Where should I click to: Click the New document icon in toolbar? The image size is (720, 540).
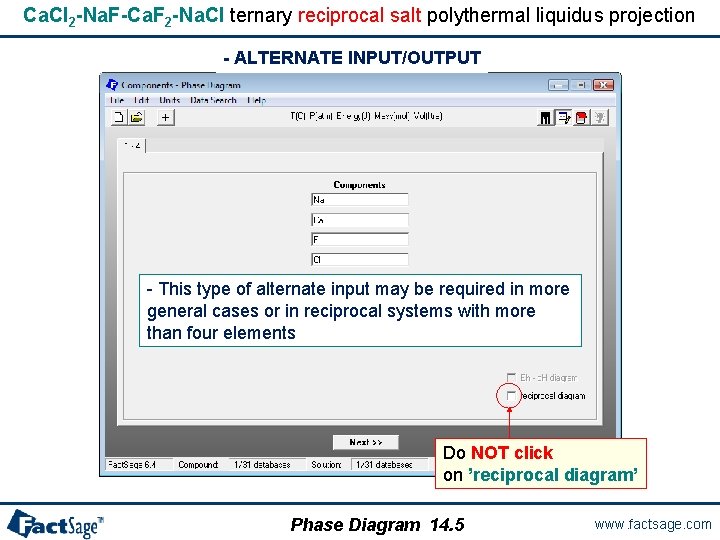(118, 117)
